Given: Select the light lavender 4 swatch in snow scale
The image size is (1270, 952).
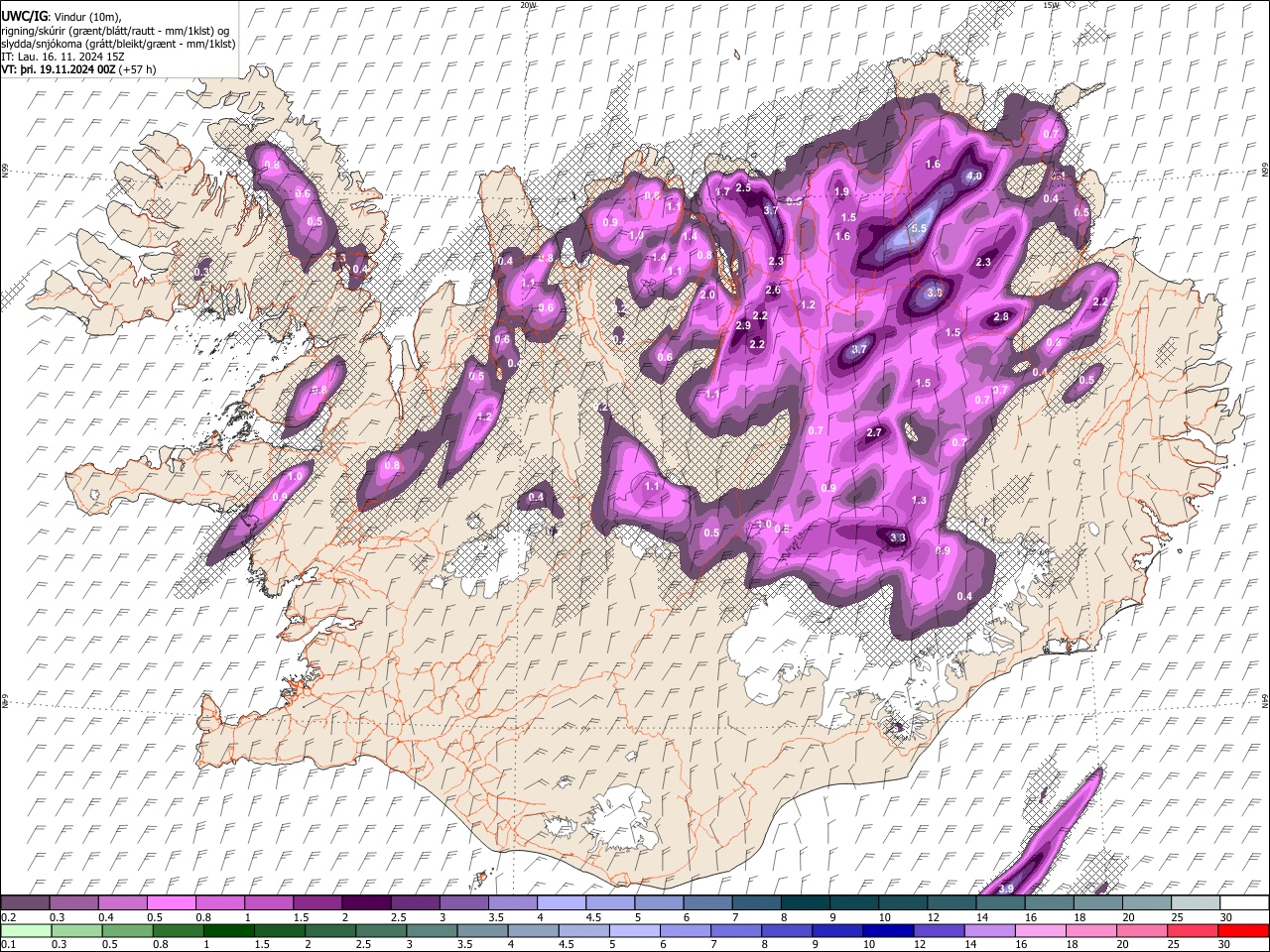Looking at the screenshot, I should pos(561,902).
